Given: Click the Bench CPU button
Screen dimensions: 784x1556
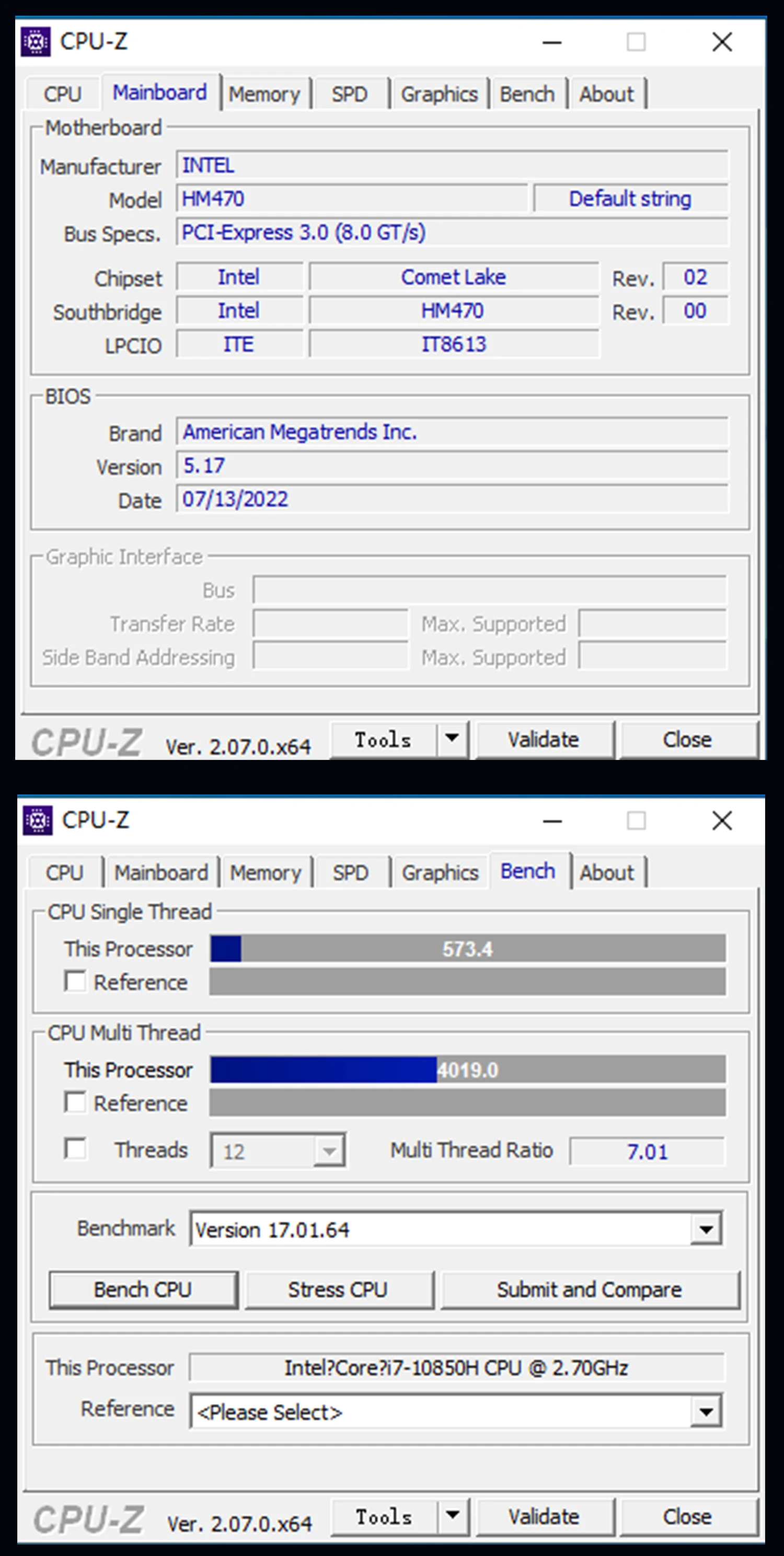Looking at the screenshot, I should [143, 1289].
